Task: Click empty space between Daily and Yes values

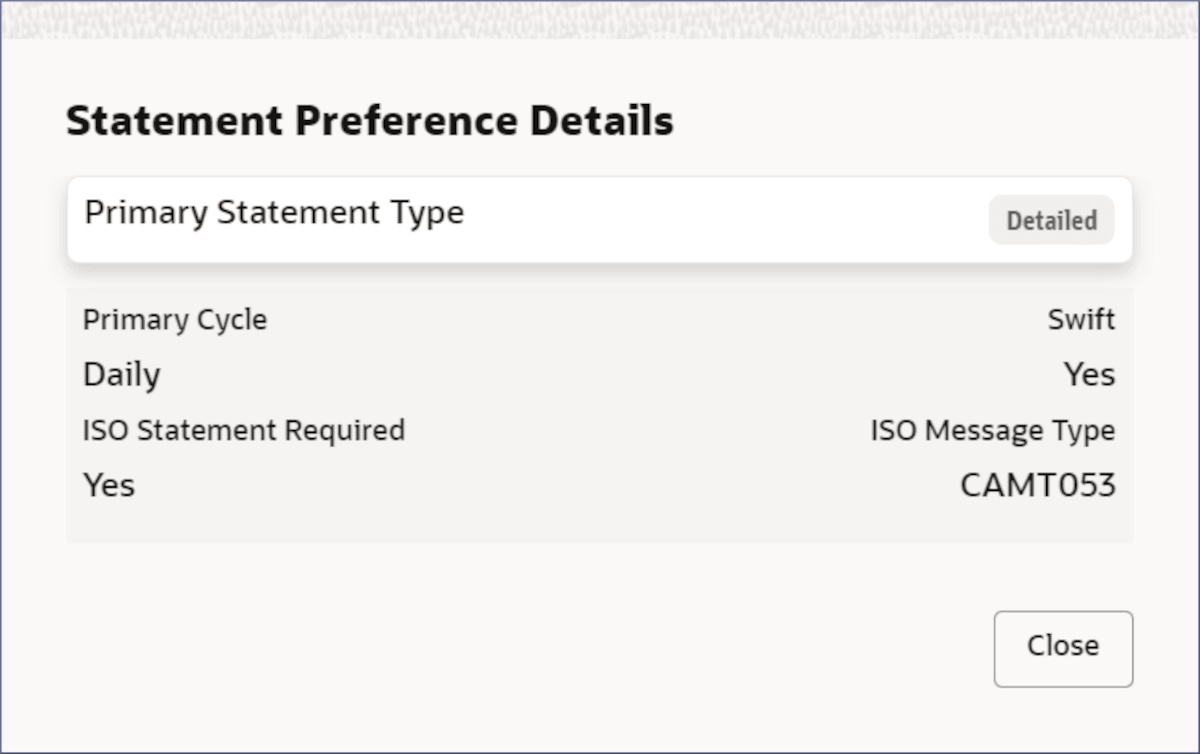Action: (x=600, y=375)
